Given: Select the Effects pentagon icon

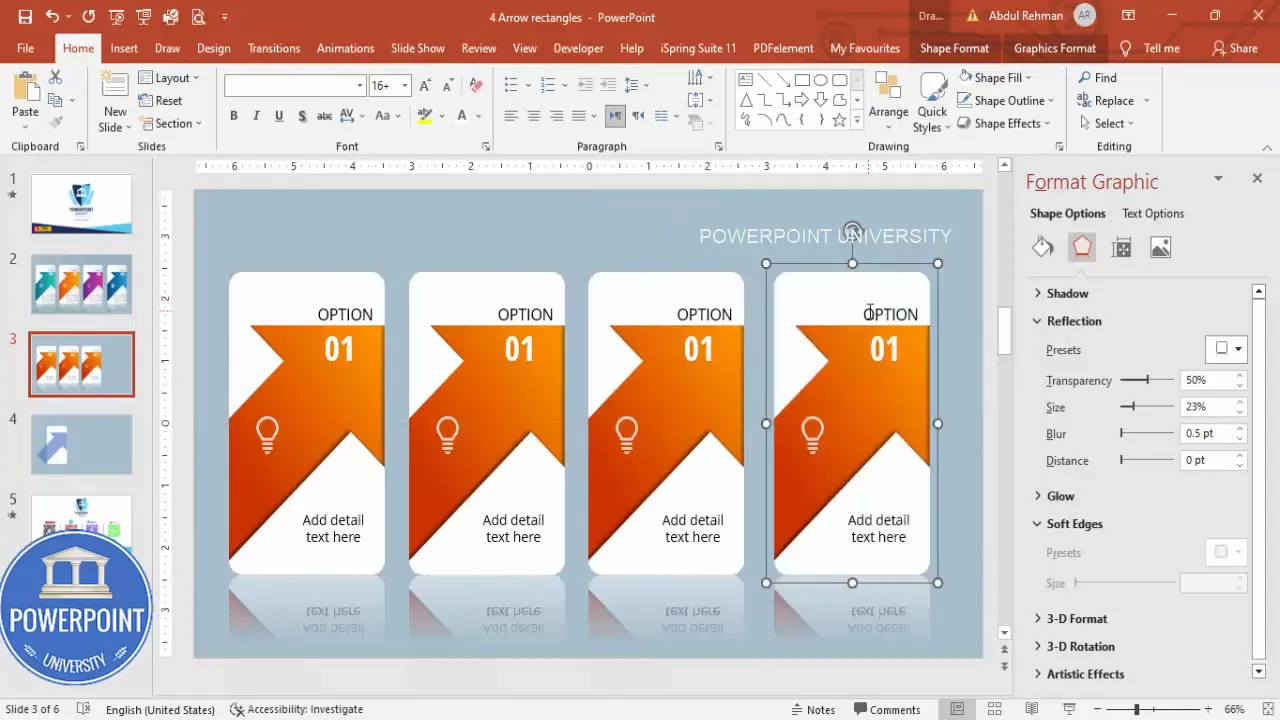Looking at the screenshot, I should point(1082,247).
